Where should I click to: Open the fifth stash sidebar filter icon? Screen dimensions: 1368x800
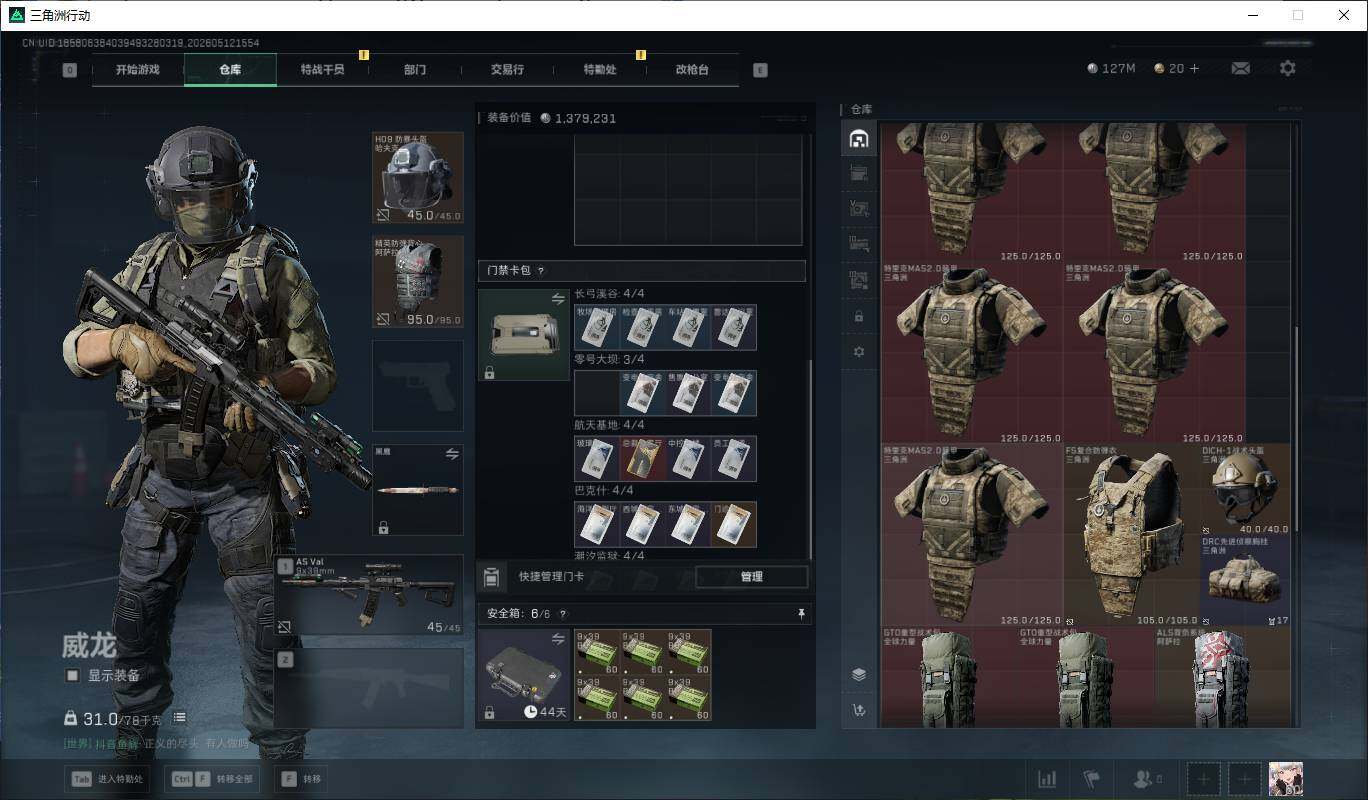[858, 280]
